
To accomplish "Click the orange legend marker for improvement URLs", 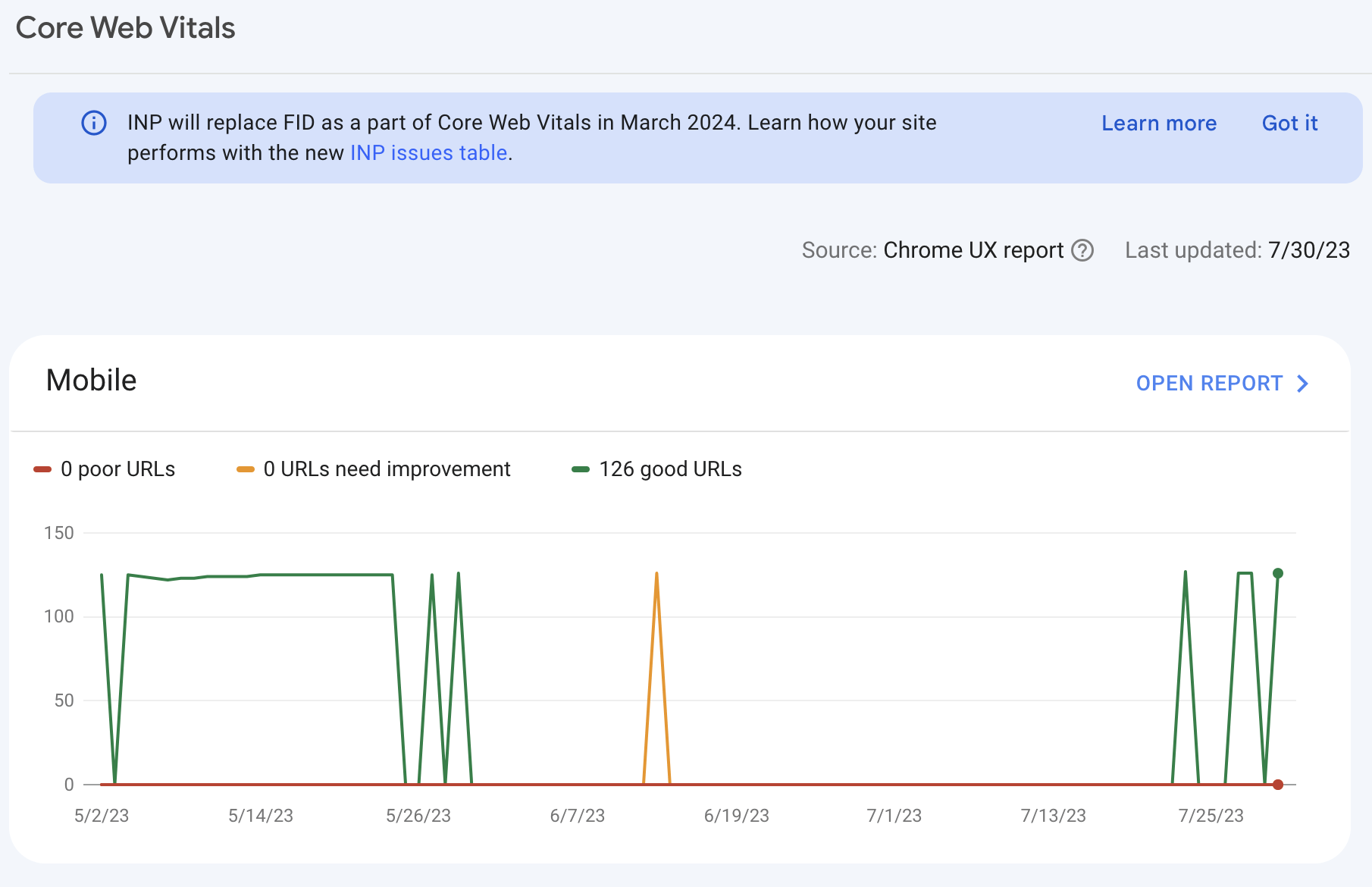I will pos(244,469).
